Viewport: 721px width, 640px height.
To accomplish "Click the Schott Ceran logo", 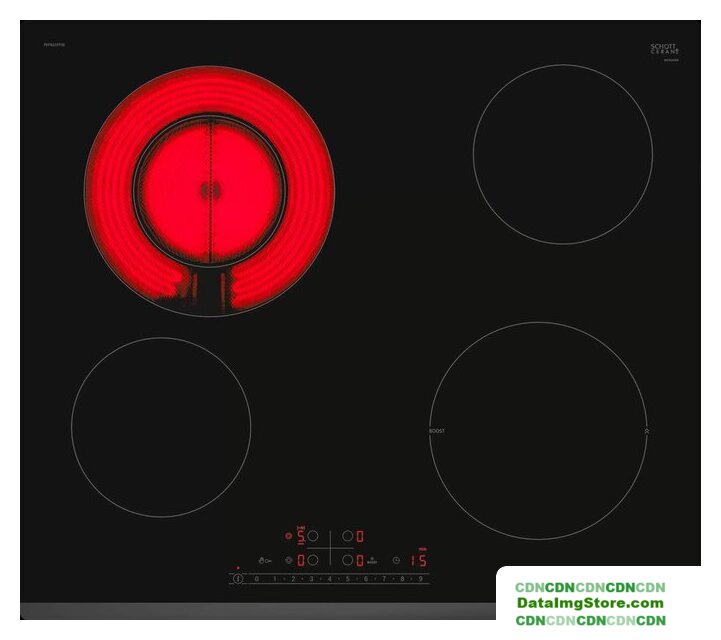I will [x=664, y=48].
